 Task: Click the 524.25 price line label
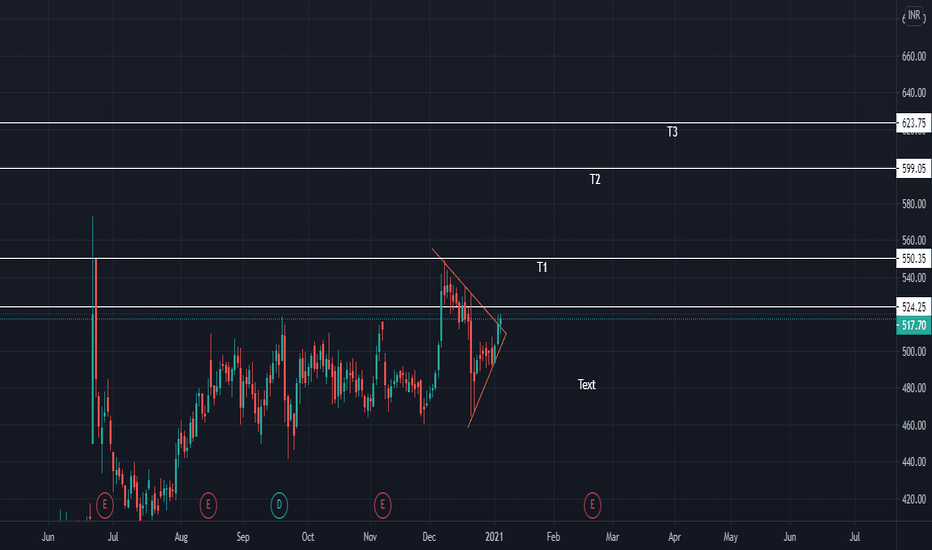pyautogui.click(x=914, y=307)
